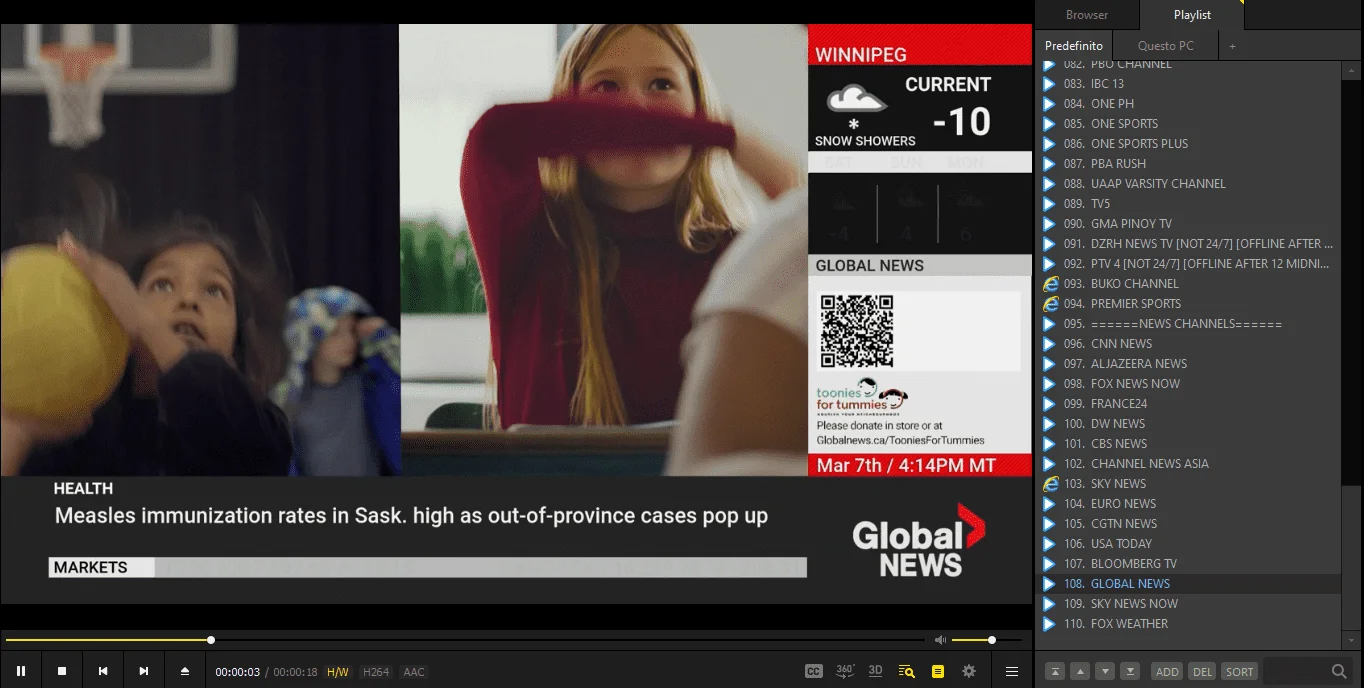Select playlist entry 083. IBC 13
The height and width of the screenshot is (688, 1364).
pyautogui.click(x=1189, y=84)
